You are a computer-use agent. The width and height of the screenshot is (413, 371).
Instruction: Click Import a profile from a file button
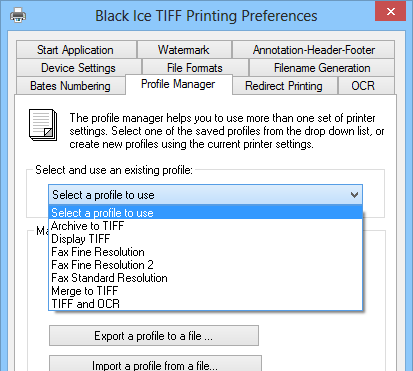(x=155, y=364)
